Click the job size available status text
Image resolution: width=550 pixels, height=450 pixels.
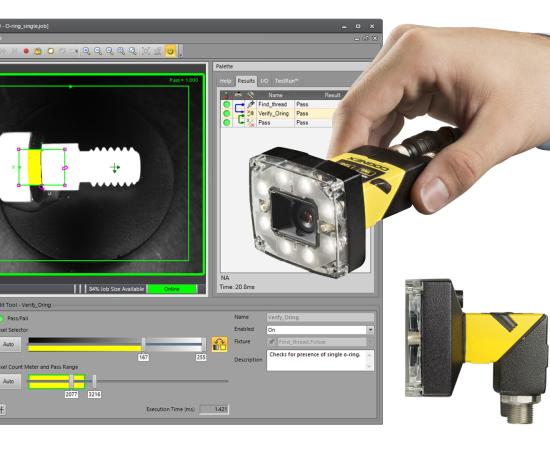point(116,289)
